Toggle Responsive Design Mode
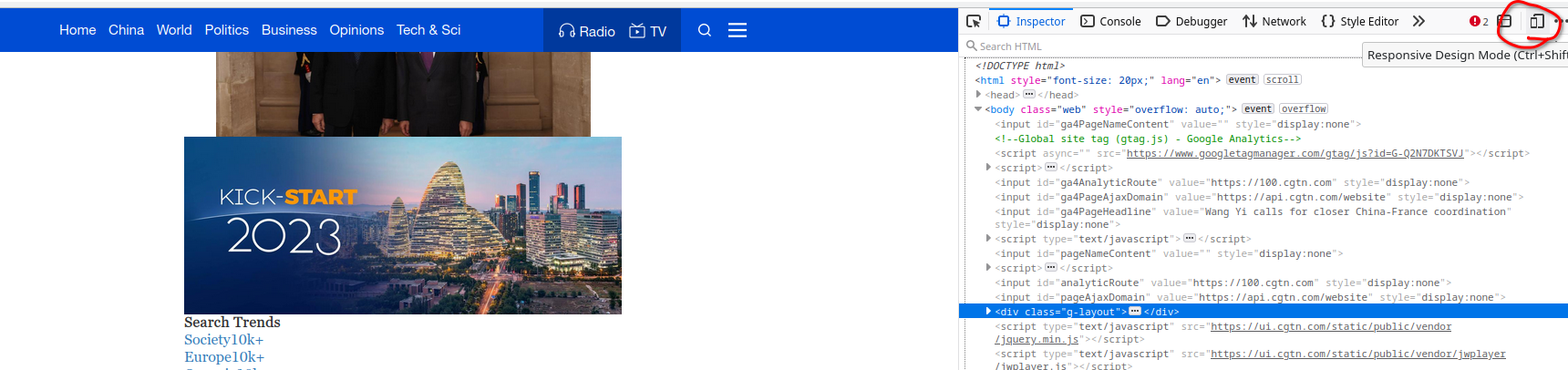The height and width of the screenshot is (370, 1568). click(x=1537, y=21)
